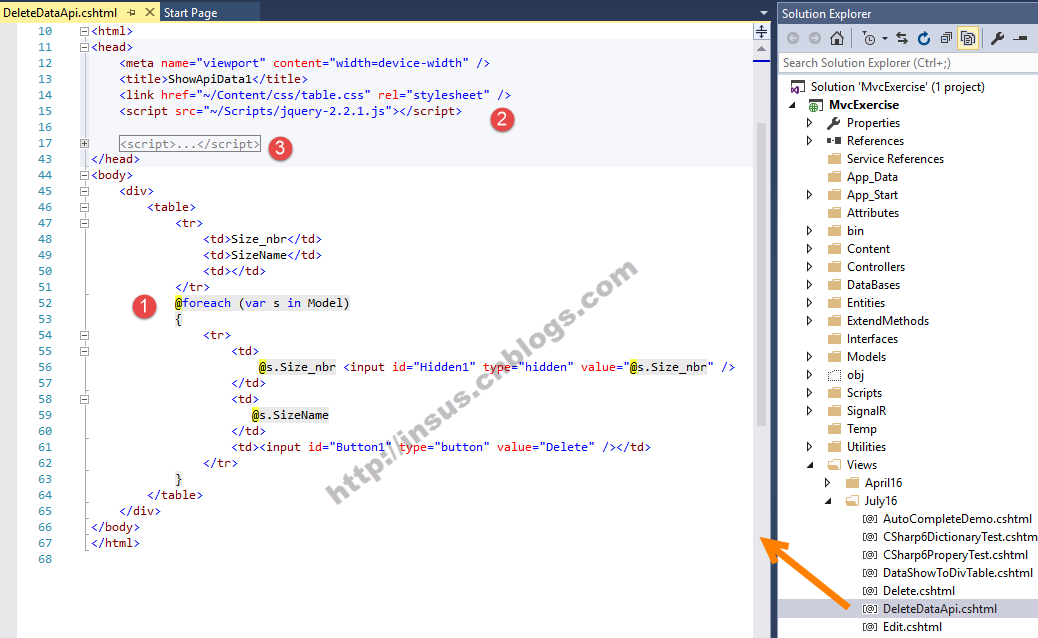Click Sync with Active Document icon

click(x=902, y=38)
